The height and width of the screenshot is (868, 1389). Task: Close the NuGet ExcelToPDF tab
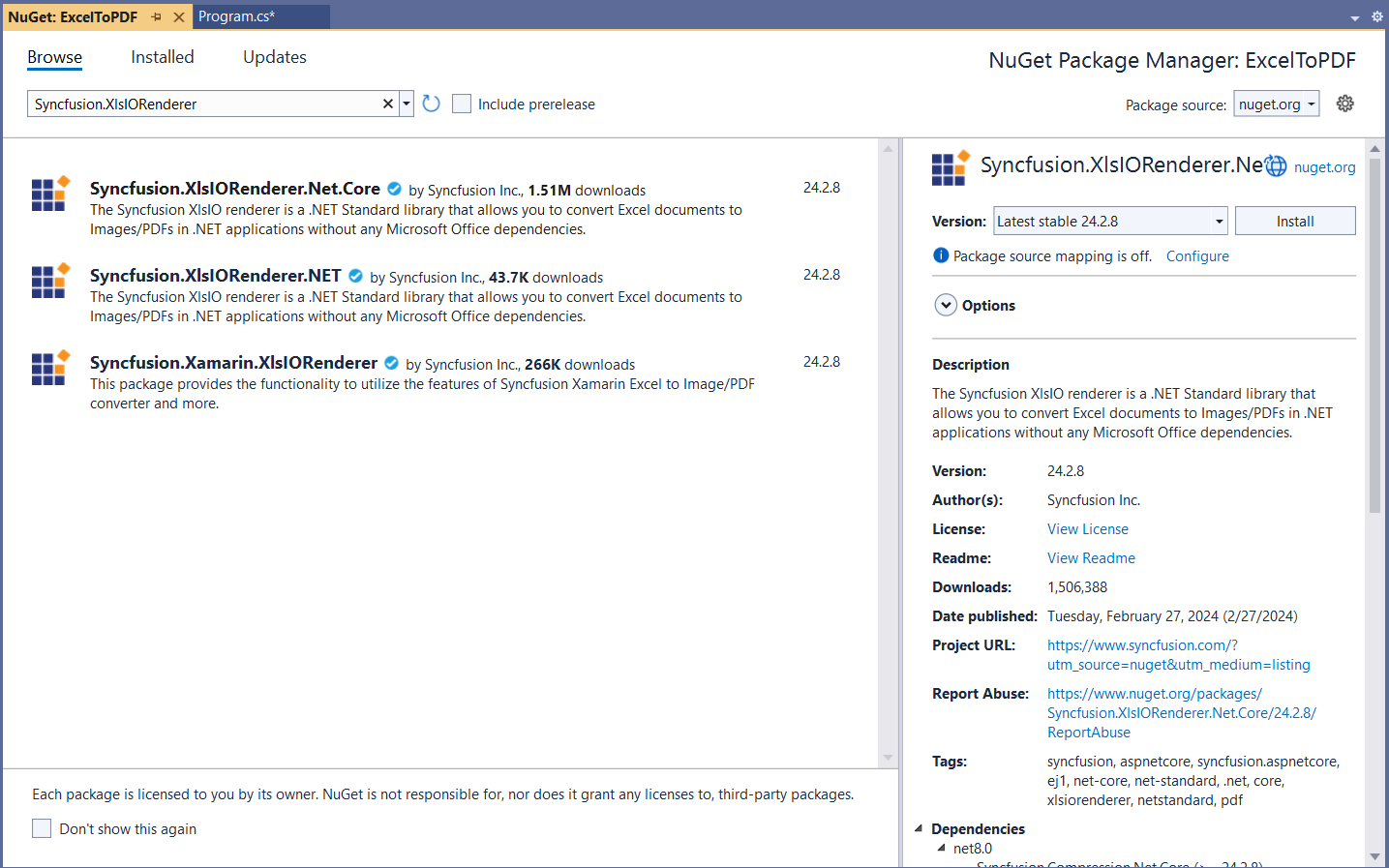179,16
